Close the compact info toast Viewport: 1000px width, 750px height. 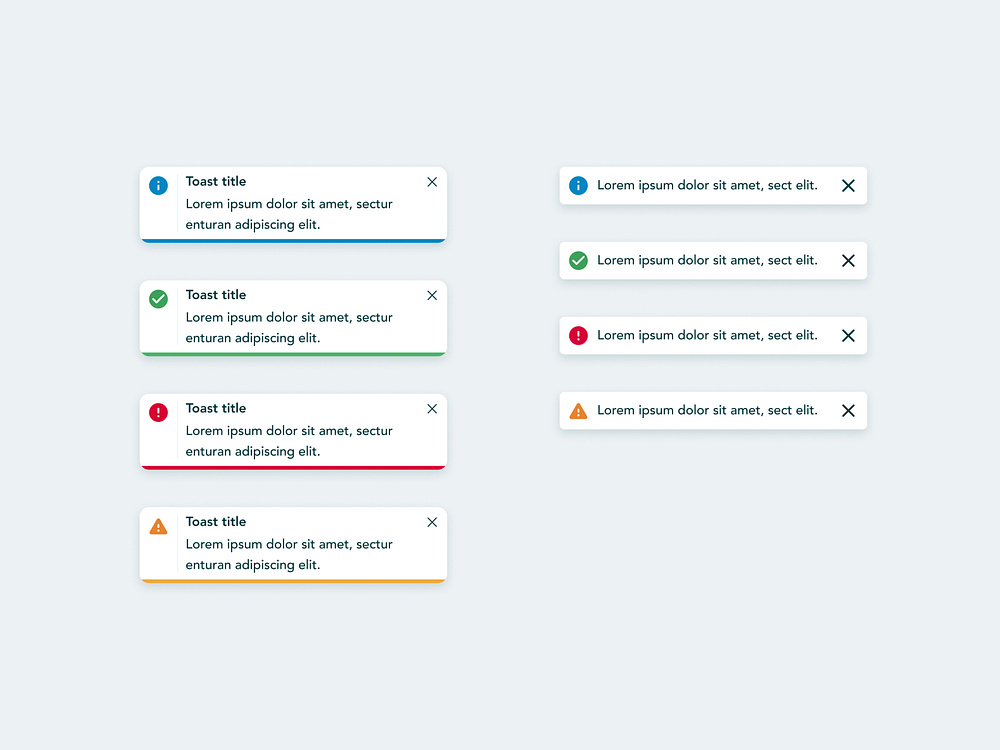848,186
